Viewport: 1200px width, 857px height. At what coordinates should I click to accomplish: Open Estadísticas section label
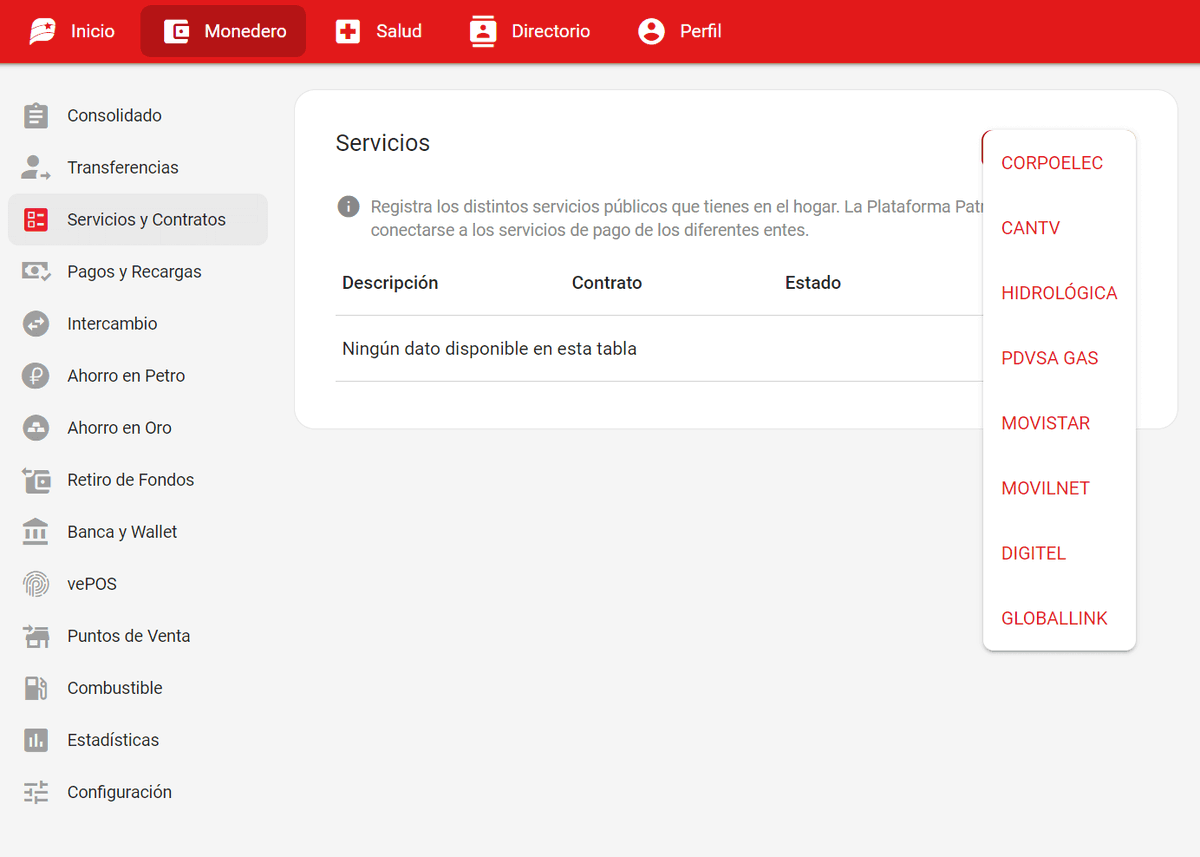[113, 740]
